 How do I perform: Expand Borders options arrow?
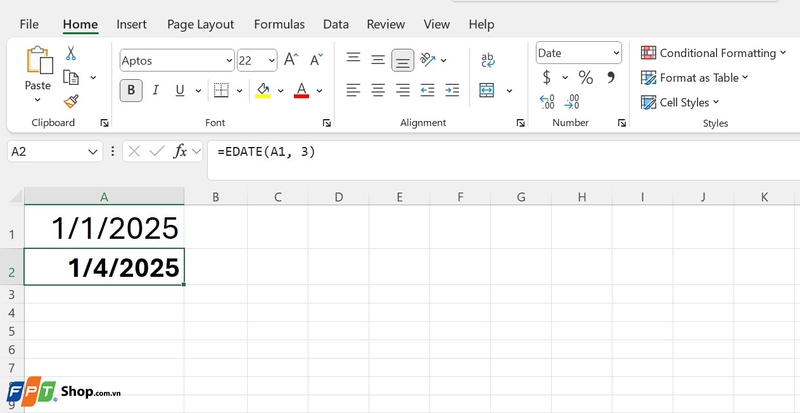[x=239, y=91]
